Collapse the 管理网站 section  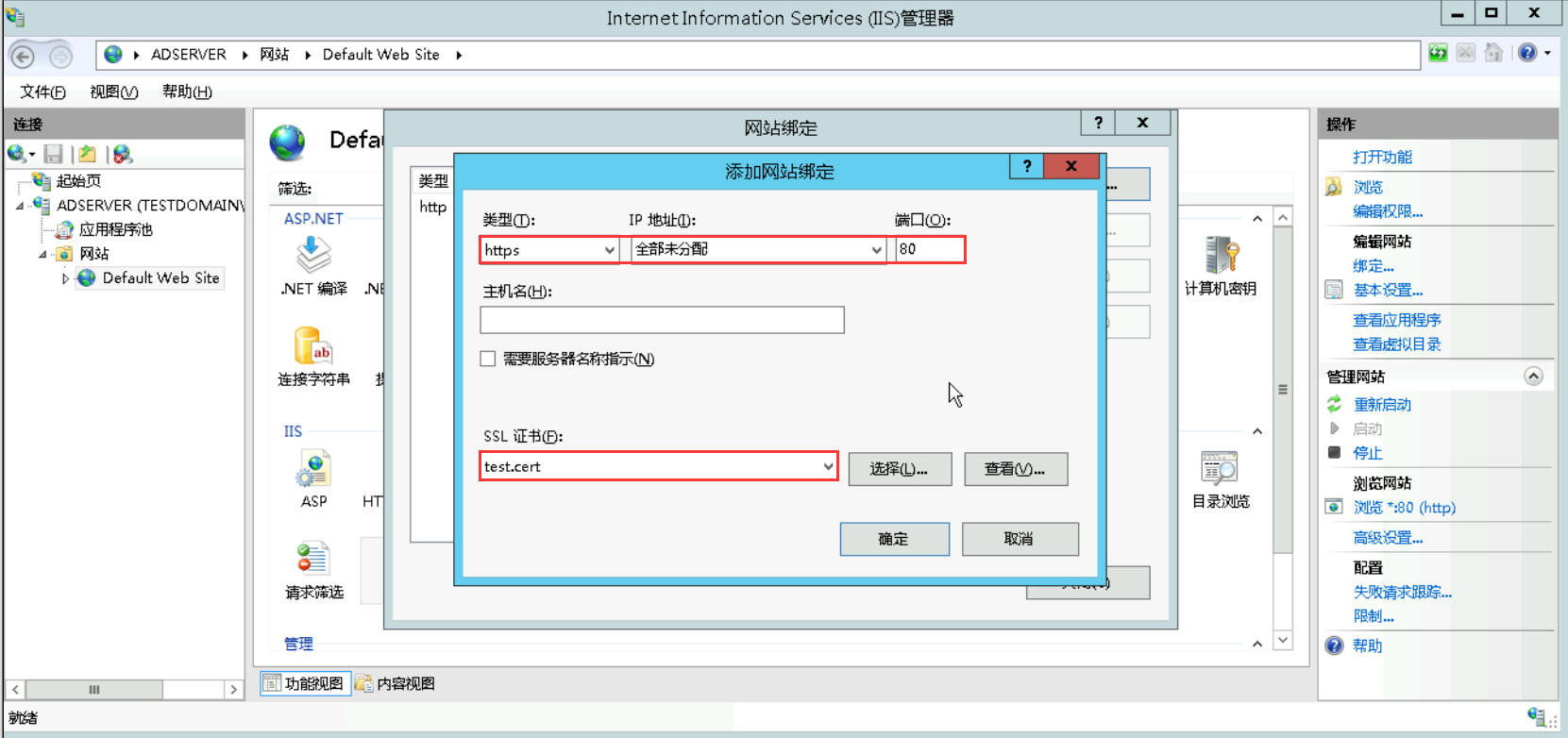[1533, 377]
